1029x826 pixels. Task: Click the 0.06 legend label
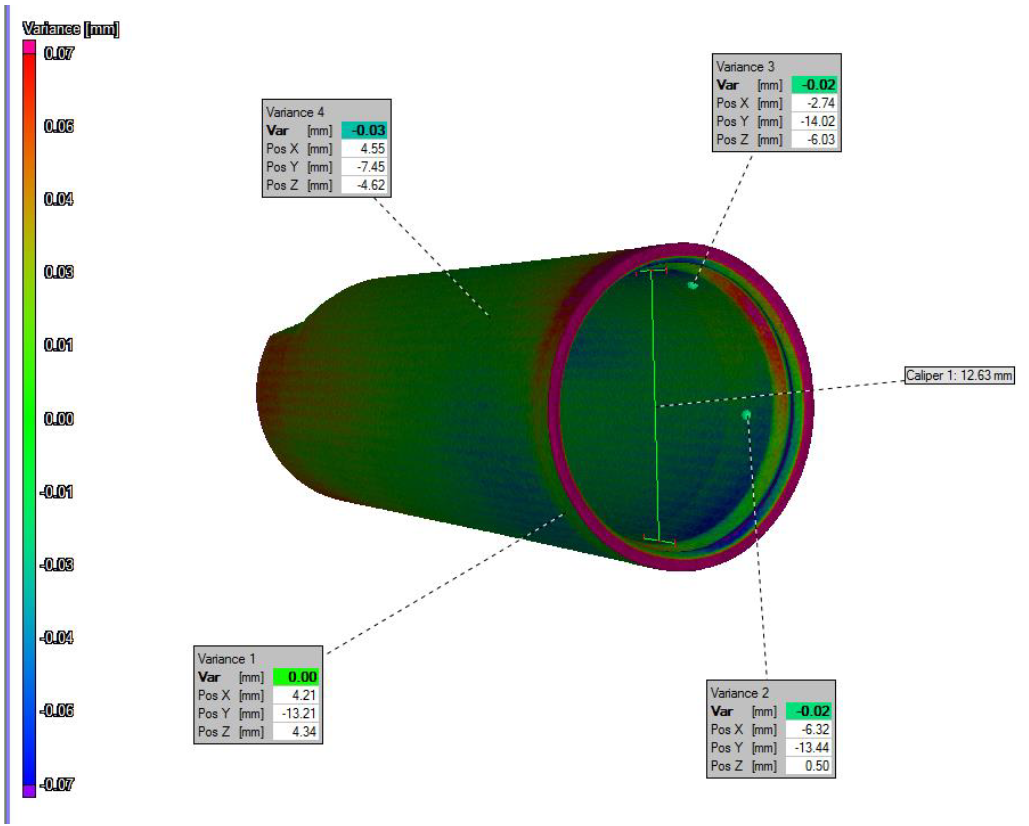tap(58, 126)
